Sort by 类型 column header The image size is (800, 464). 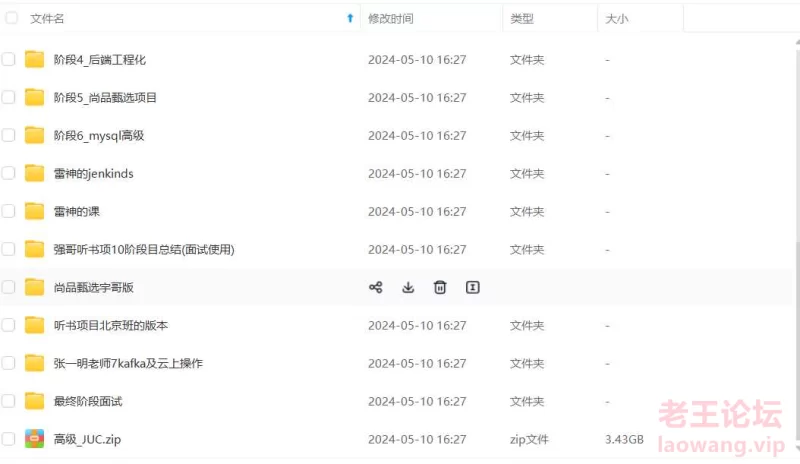[522, 19]
